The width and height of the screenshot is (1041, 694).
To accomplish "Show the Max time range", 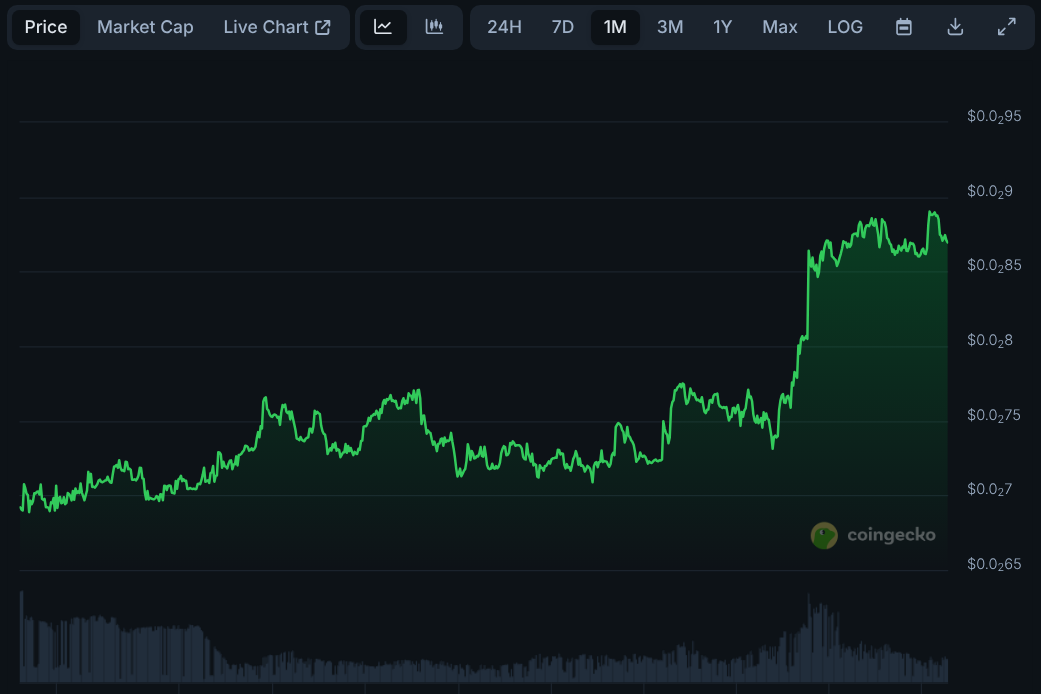I will click(x=780, y=27).
